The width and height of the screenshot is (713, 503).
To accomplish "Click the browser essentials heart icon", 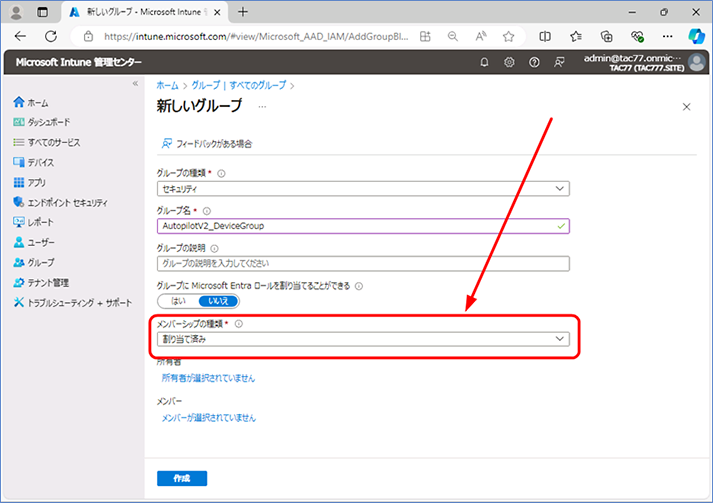I will pos(638,36).
